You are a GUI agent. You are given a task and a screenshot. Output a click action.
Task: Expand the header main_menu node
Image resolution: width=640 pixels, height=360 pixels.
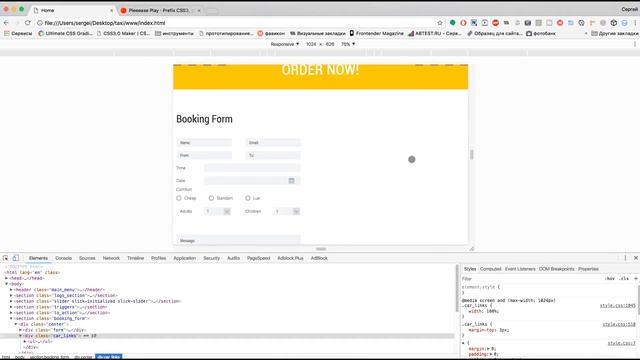[x=11, y=289]
